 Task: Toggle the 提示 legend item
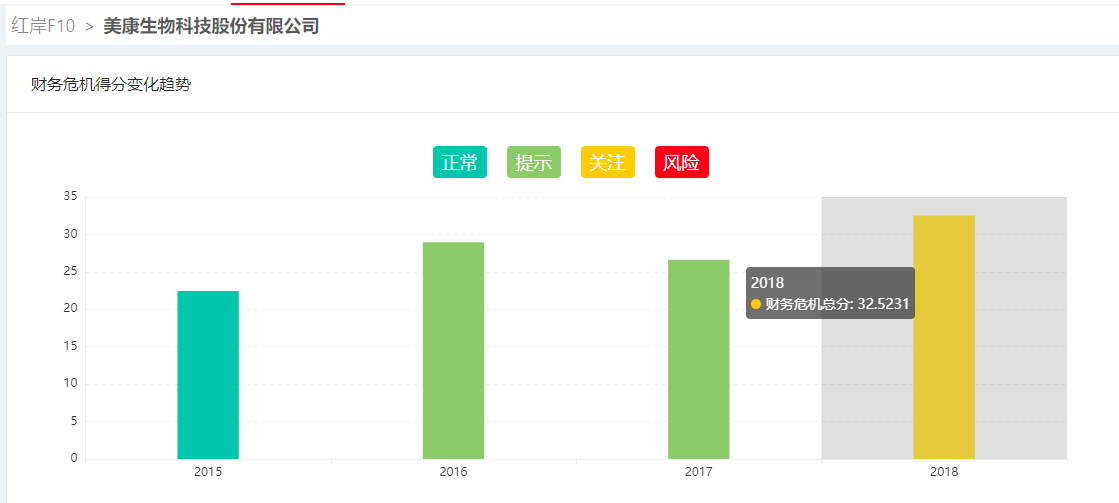(x=534, y=162)
